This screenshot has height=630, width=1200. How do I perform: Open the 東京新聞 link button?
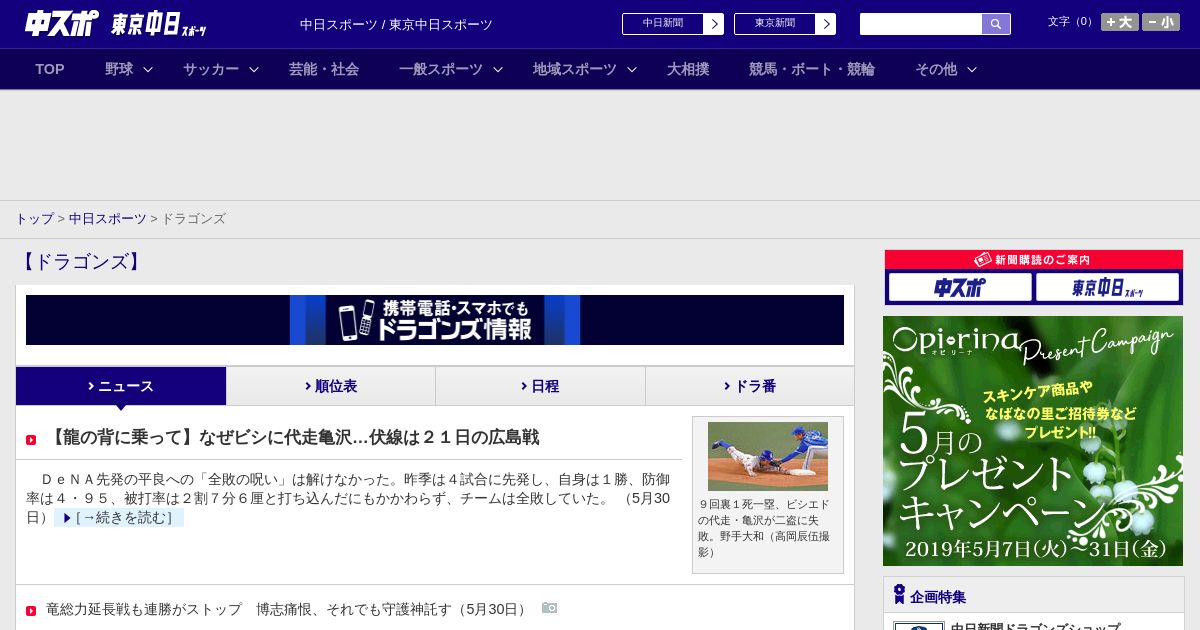coord(774,24)
